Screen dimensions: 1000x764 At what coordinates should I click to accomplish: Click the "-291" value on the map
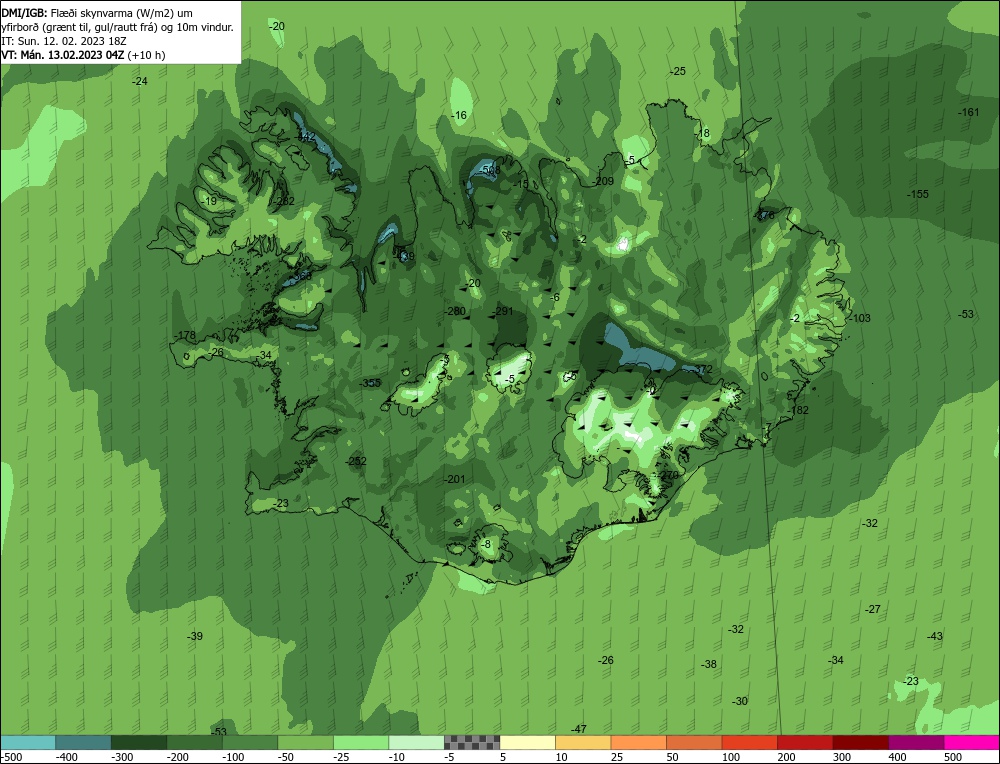click(503, 311)
